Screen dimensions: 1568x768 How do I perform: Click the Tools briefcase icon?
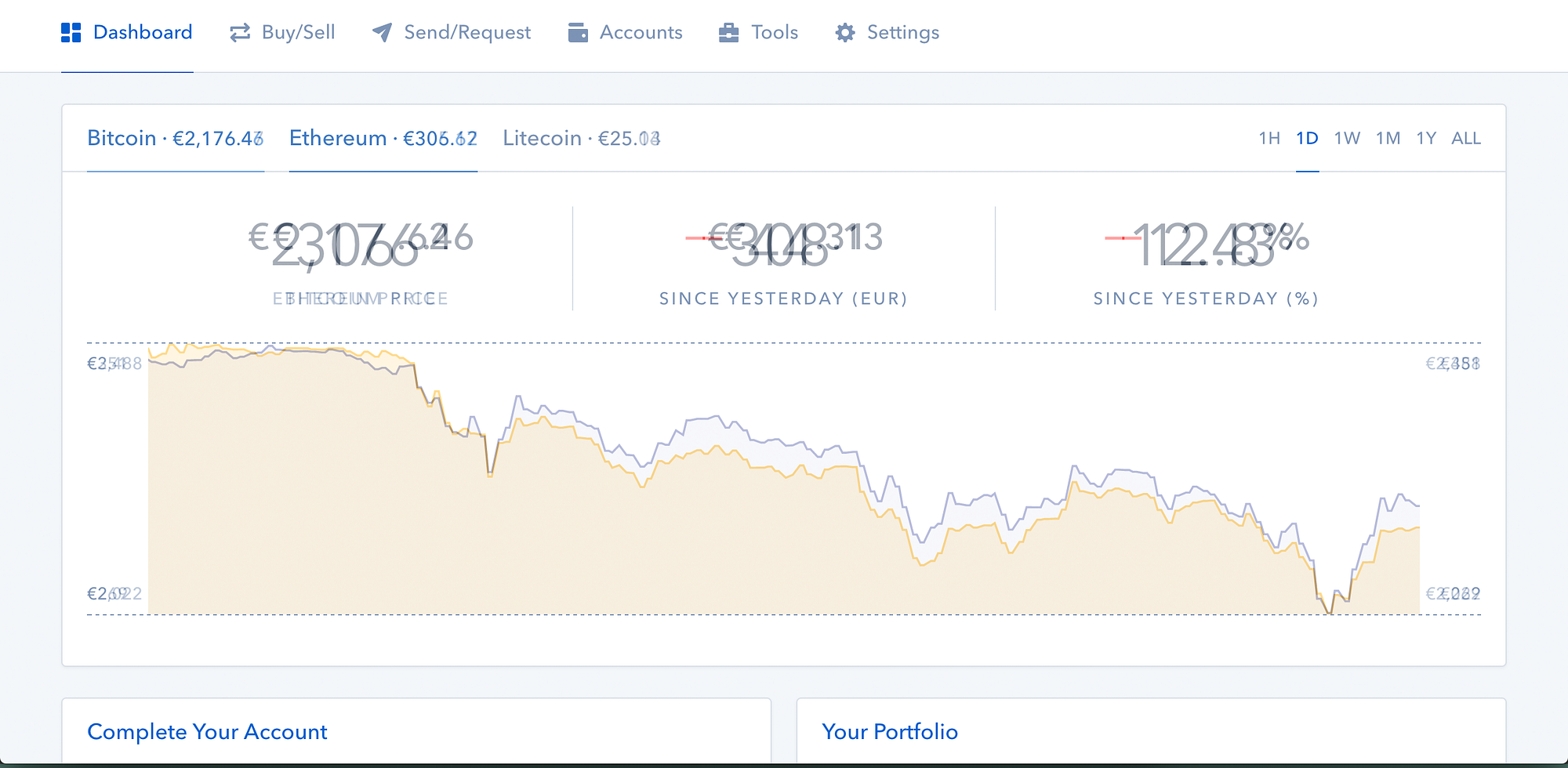click(729, 32)
